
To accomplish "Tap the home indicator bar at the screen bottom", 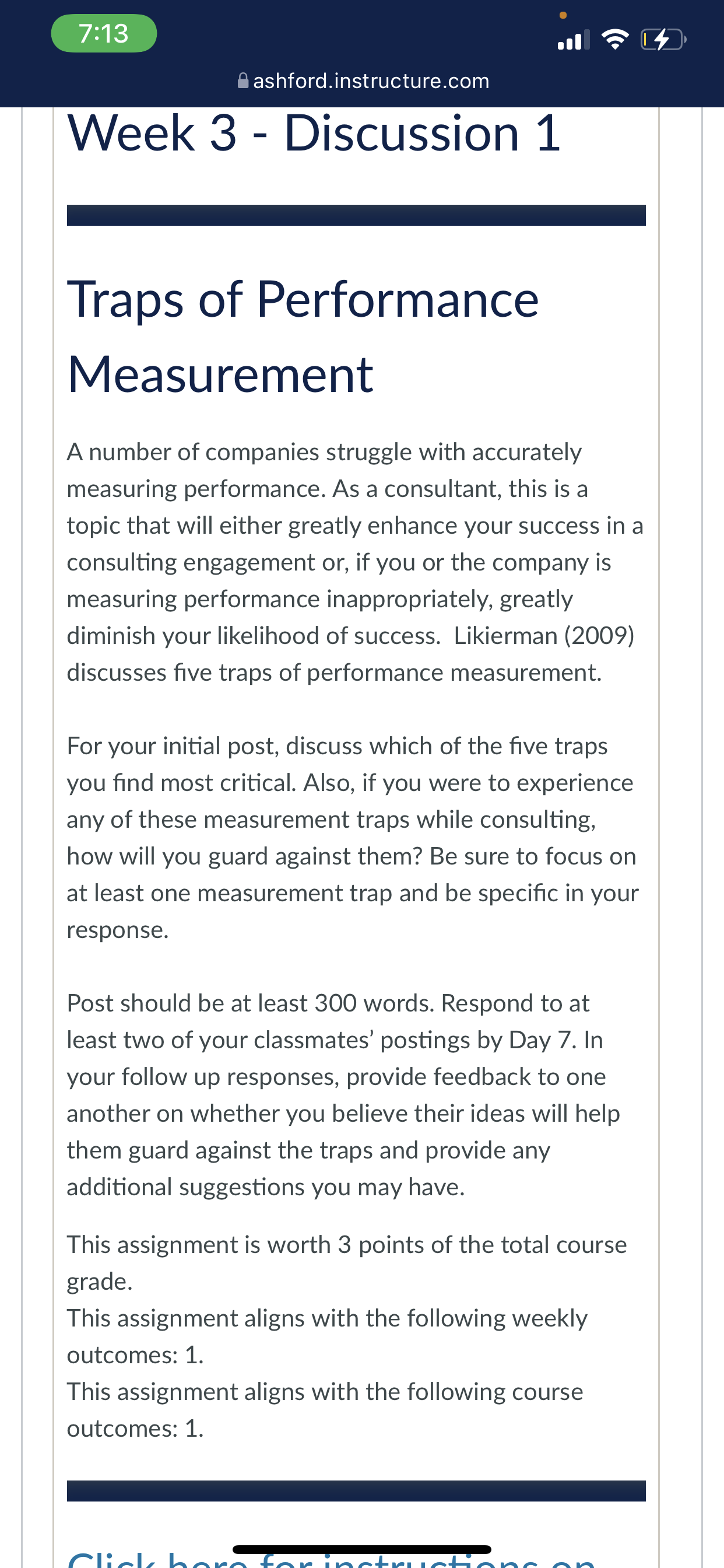I will [362, 1549].
